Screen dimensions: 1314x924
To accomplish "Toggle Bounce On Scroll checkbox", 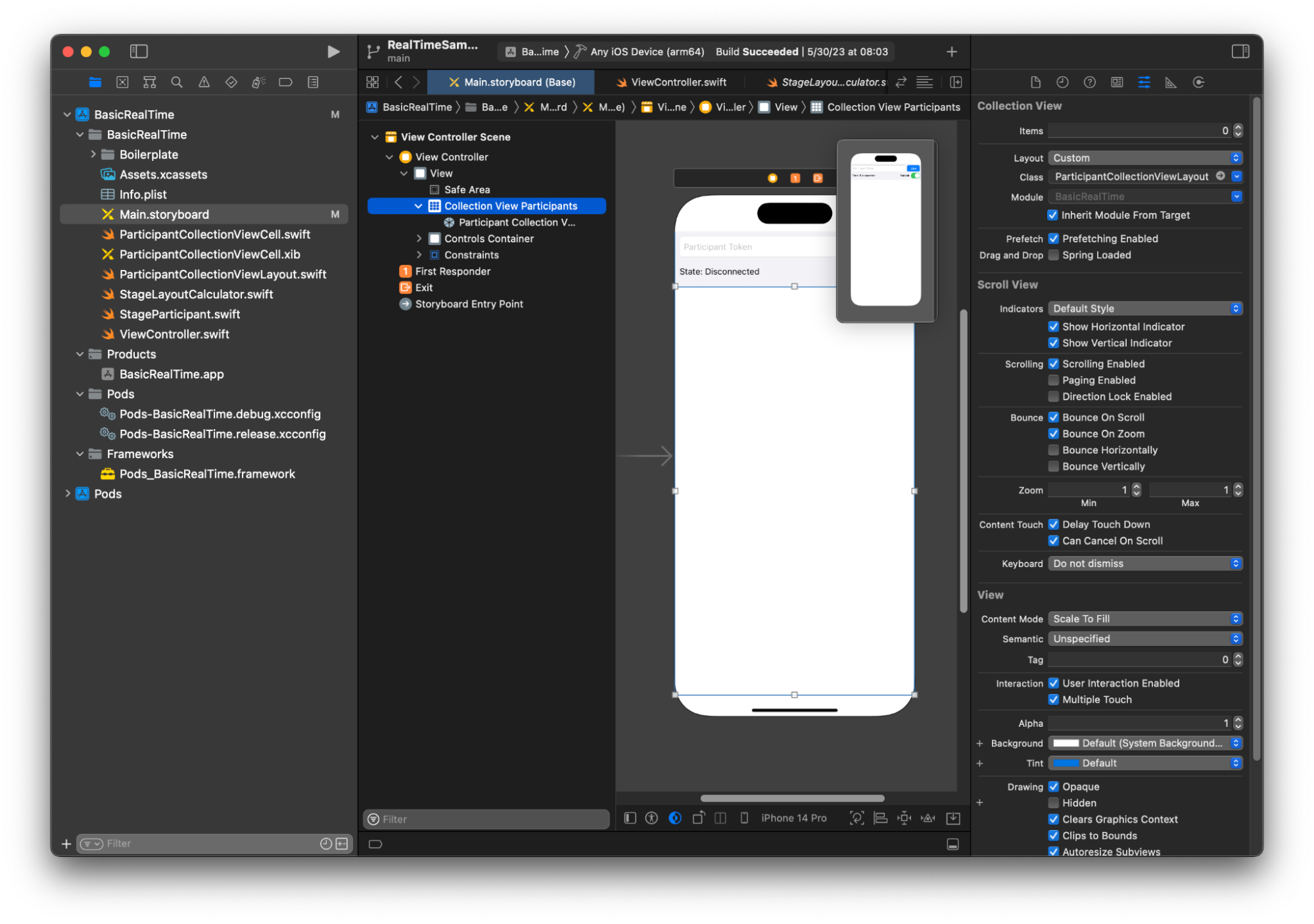I will [x=1053, y=417].
